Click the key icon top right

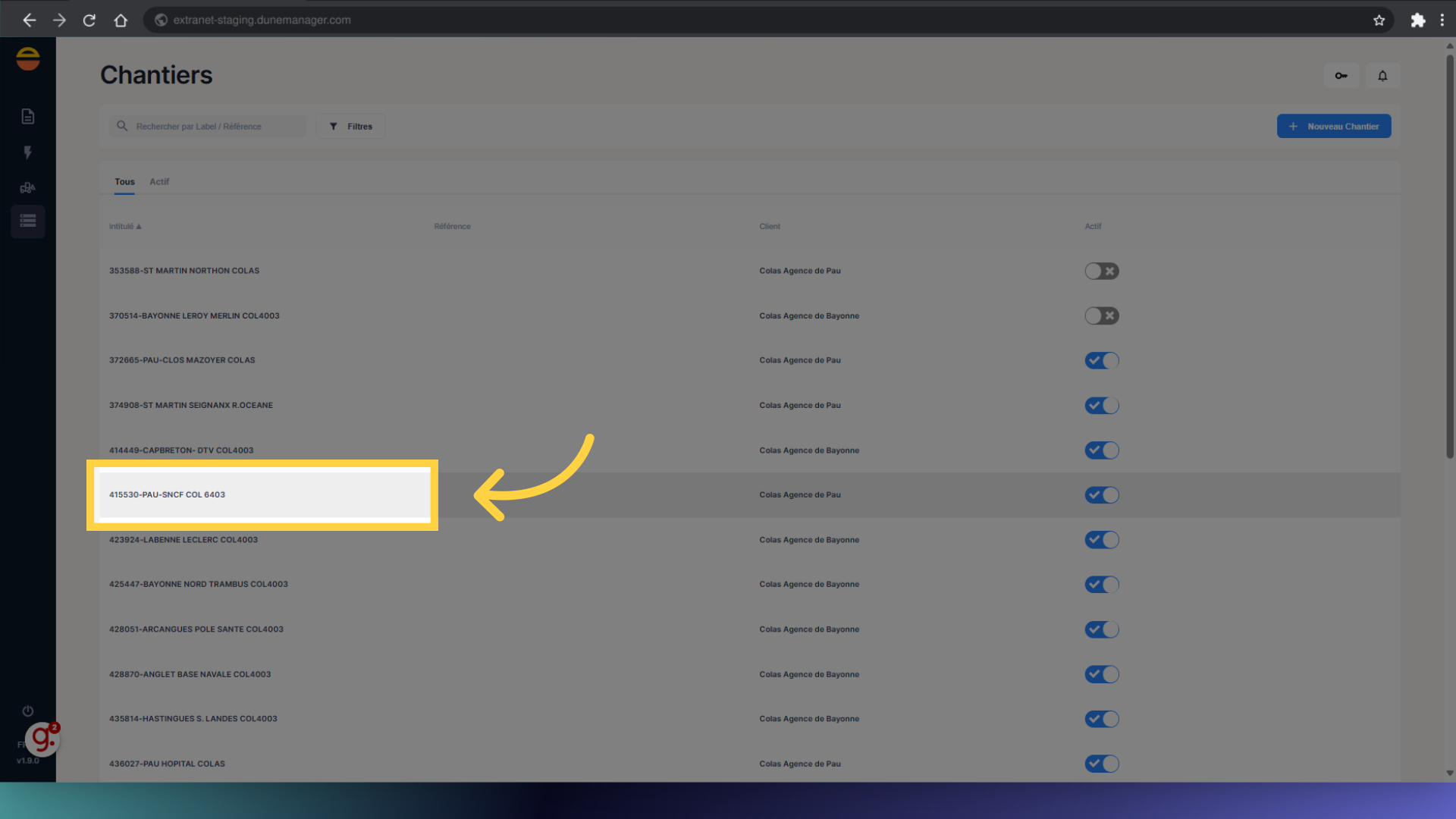tap(1341, 76)
